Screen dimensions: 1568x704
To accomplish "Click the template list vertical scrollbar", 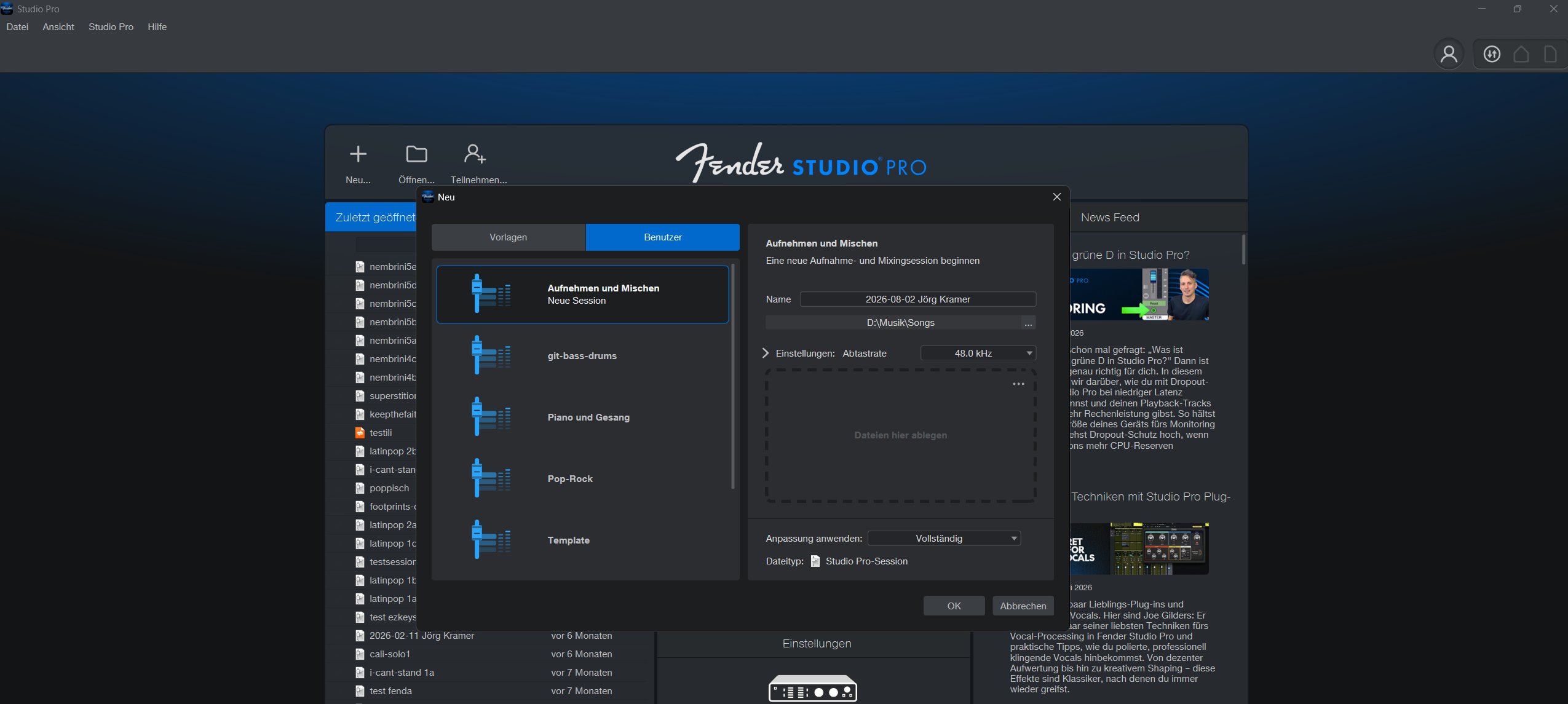I will point(732,376).
